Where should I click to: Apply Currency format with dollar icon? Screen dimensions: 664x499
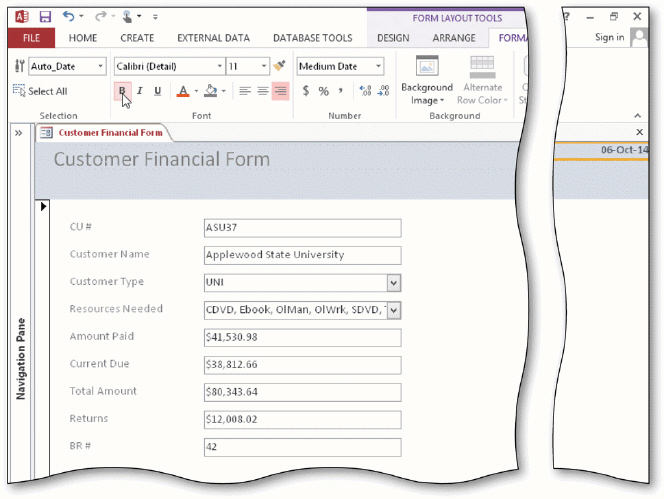[306, 91]
